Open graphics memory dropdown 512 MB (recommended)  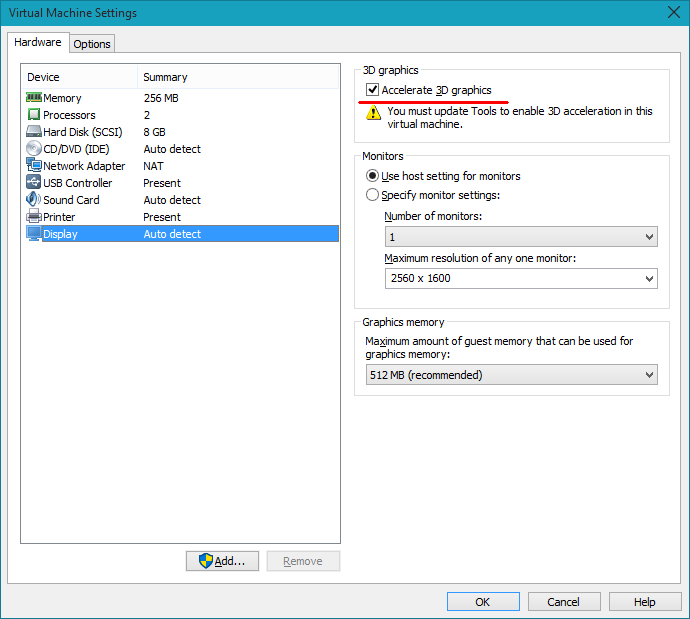point(511,375)
